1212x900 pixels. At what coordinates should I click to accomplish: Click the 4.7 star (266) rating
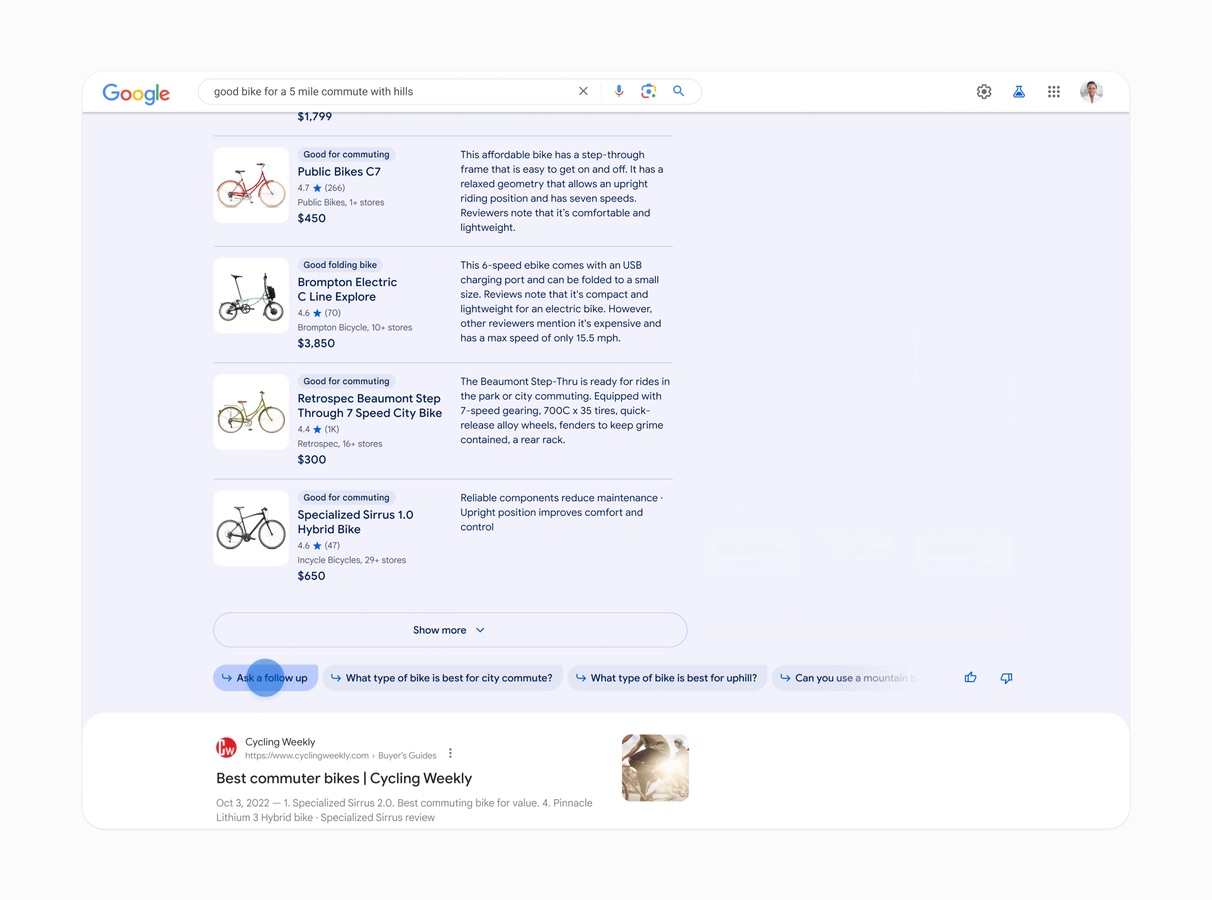pos(321,188)
